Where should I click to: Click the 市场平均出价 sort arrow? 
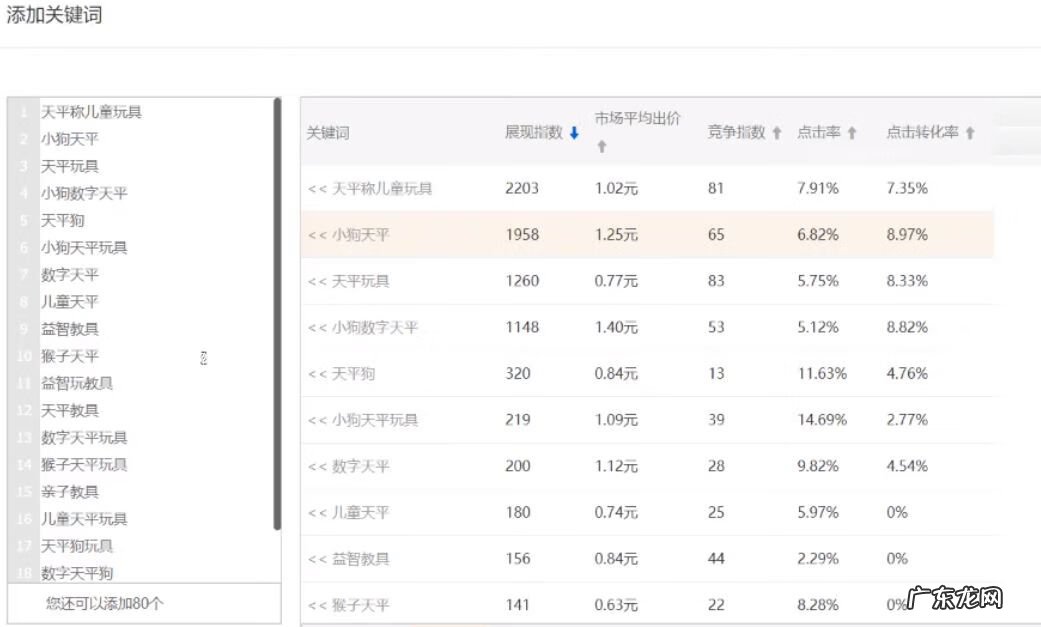coord(600,146)
